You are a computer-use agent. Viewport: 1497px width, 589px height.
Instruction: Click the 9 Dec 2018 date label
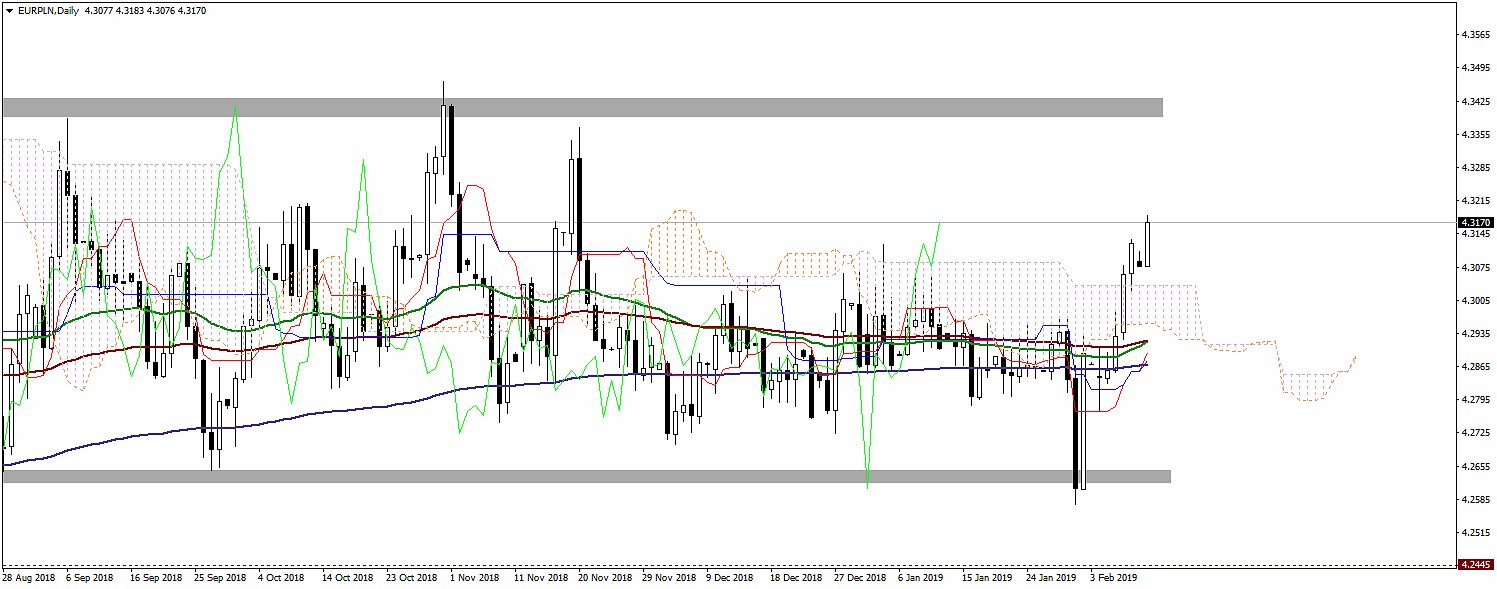730,578
